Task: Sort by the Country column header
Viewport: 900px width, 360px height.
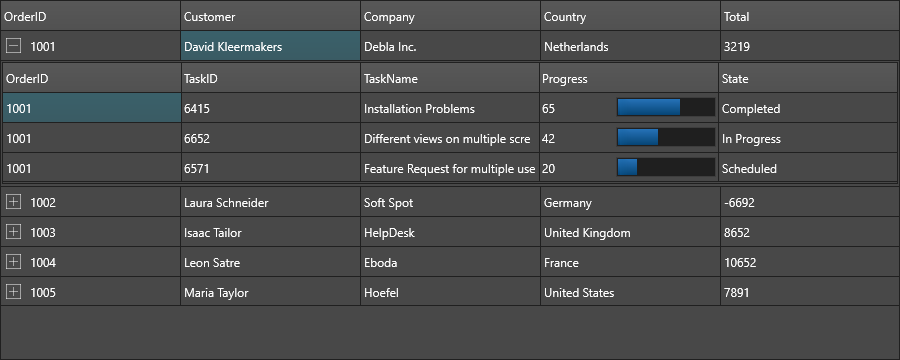Action: (630, 16)
